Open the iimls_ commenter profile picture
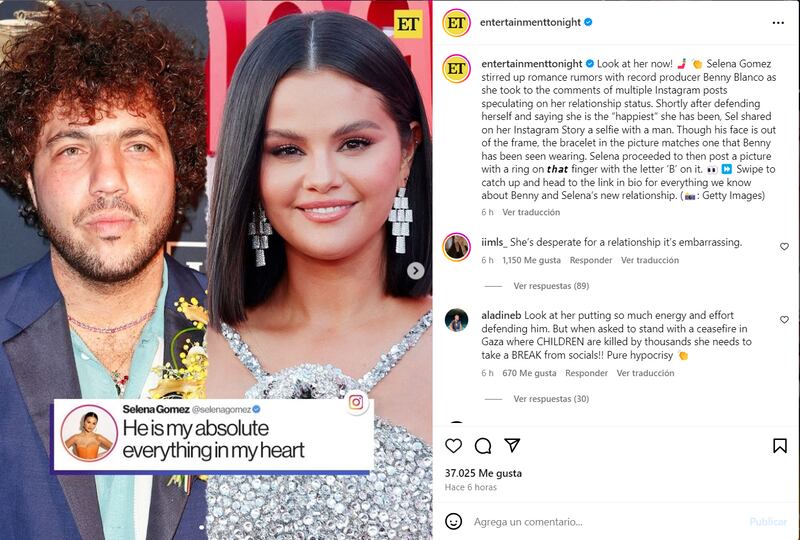This screenshot has width=800, height=540. click(x=456, y=248)
